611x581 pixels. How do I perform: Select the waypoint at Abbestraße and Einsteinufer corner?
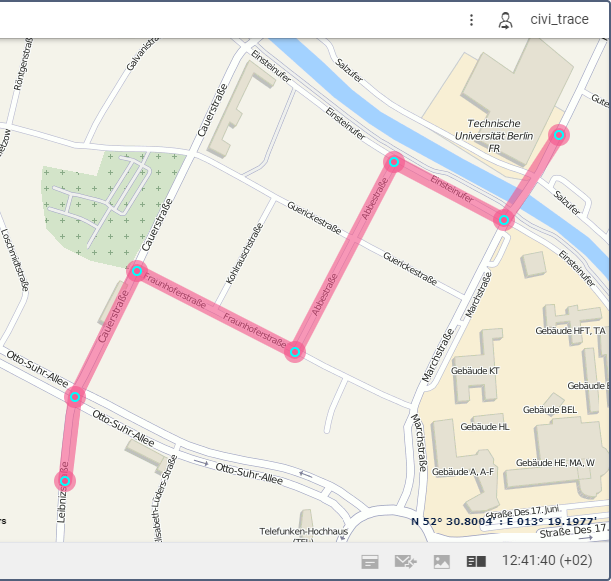(x=394, y=162)
